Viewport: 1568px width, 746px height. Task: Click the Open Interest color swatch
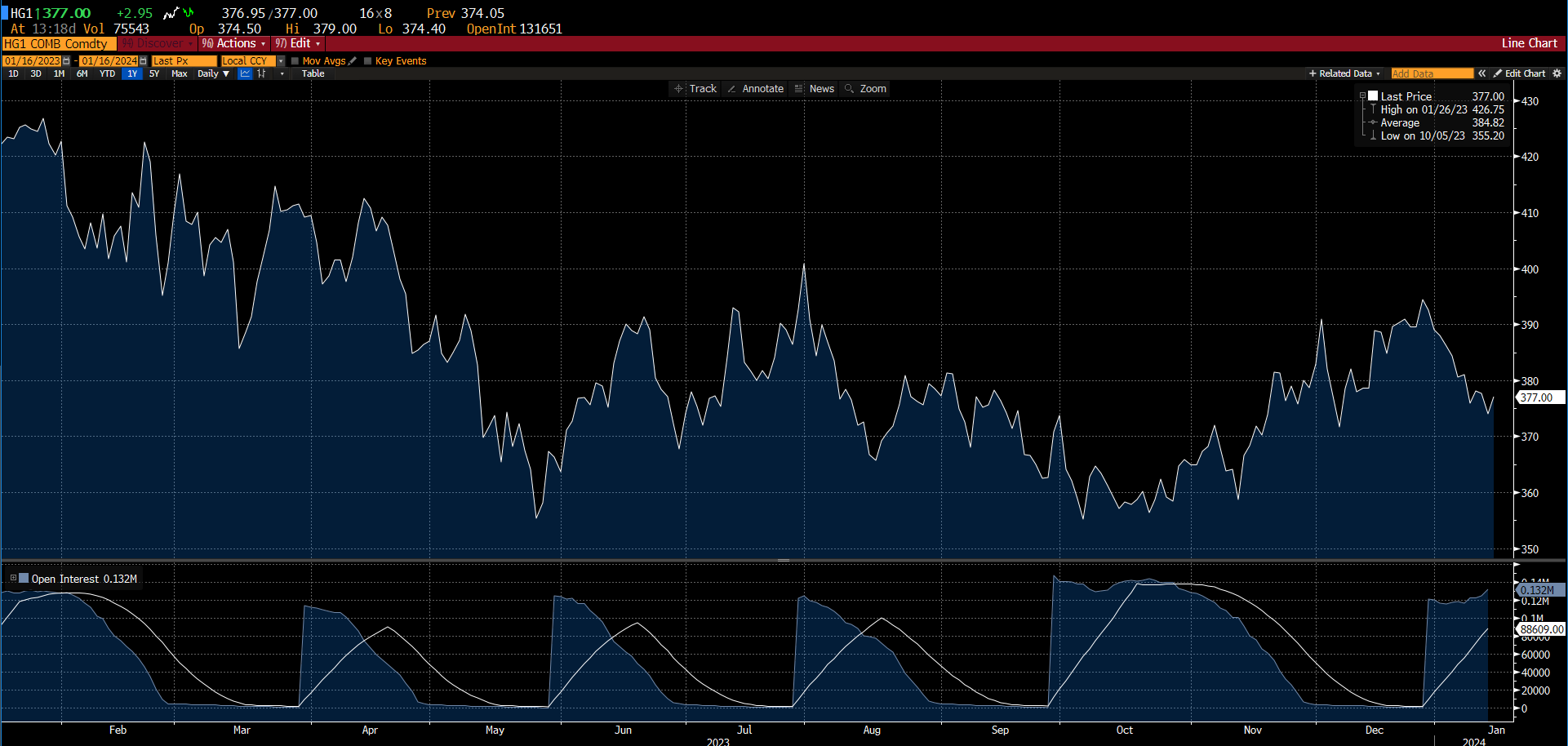(x=24, y=578)
